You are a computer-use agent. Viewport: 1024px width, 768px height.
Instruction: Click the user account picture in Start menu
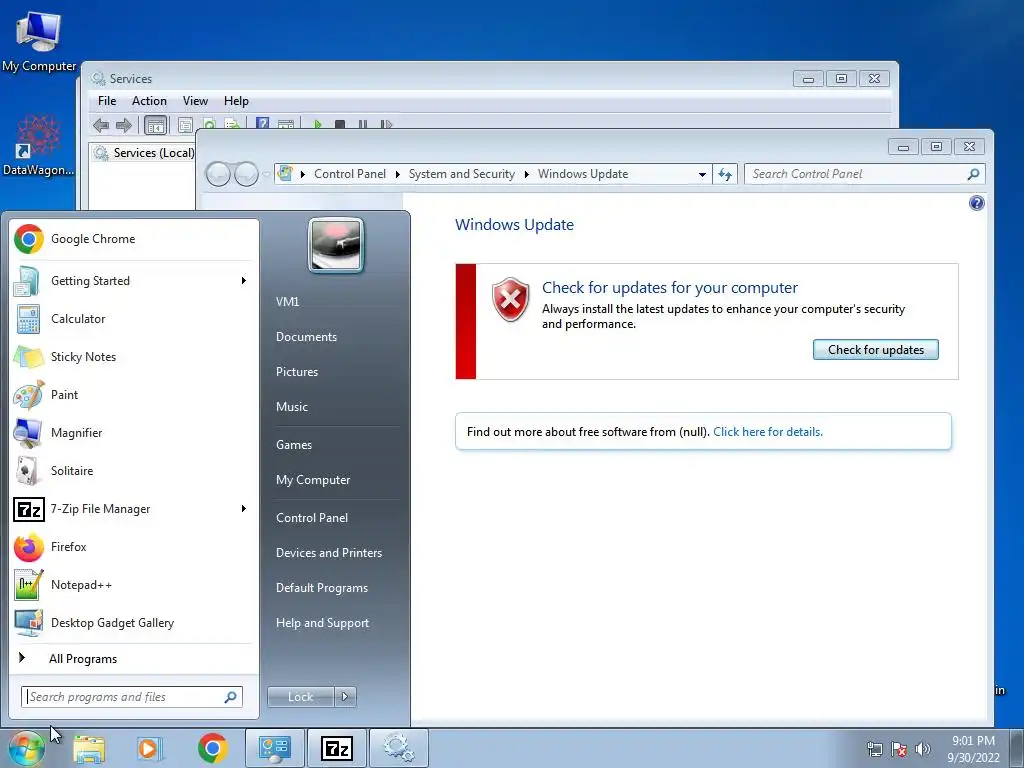point(336,246)
